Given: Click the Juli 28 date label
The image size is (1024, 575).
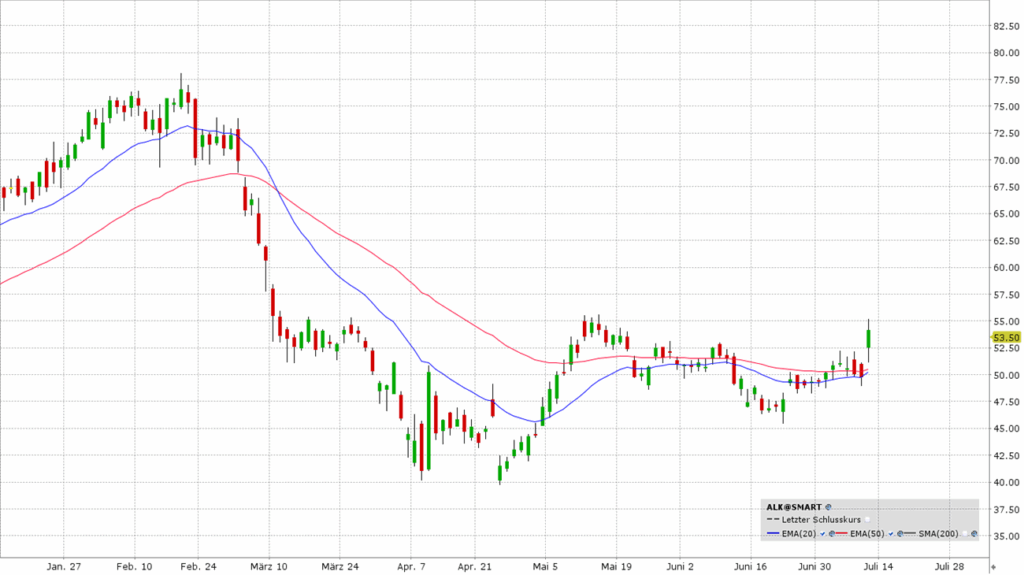Looking at the screenshot, I should [x=950, y=567].
